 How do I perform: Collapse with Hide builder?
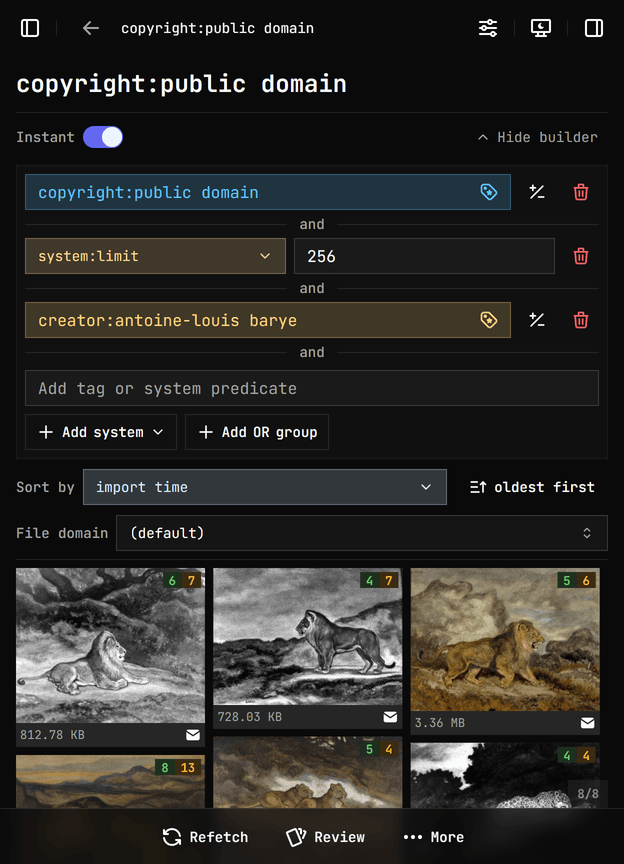point(537,137)
